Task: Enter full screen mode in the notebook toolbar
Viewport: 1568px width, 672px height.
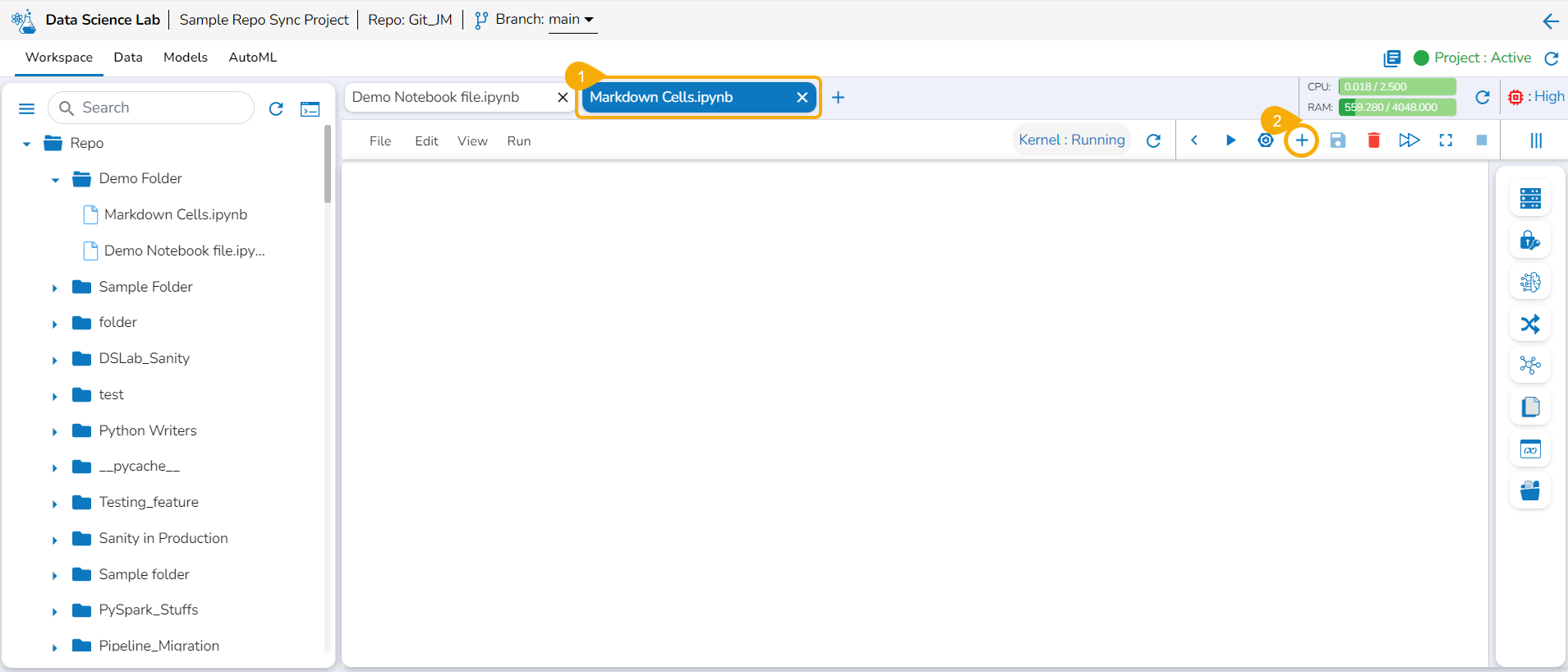Action: 1446,140
